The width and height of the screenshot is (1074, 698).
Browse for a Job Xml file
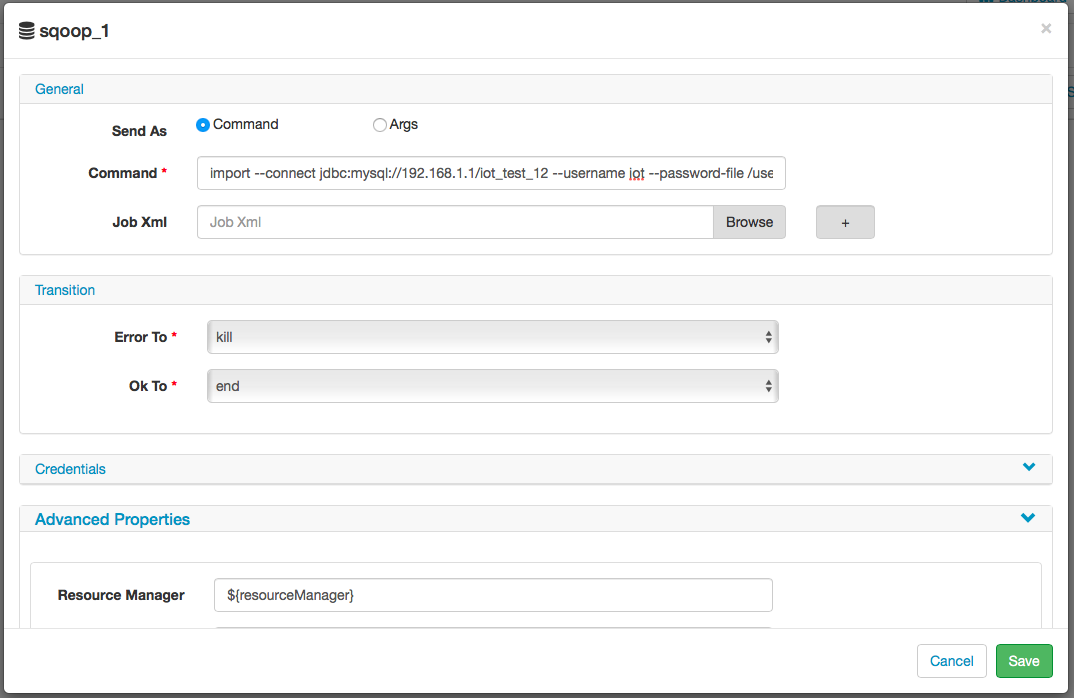749,222
